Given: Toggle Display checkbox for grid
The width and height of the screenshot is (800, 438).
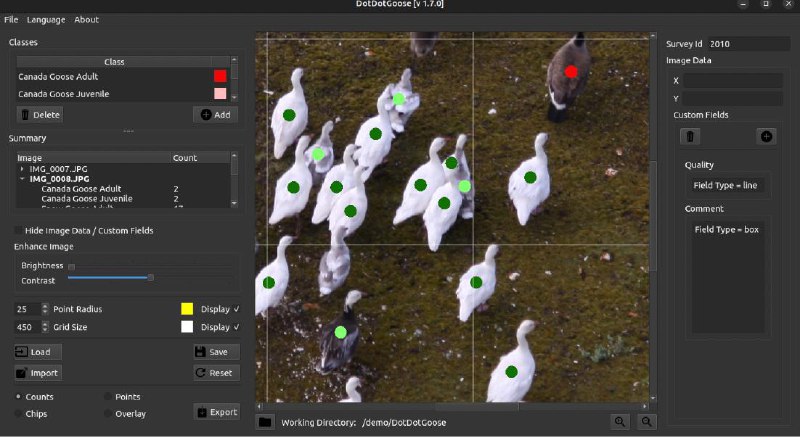Looking at the screenshot, I should pyautogui.click(x=236, y=327).
